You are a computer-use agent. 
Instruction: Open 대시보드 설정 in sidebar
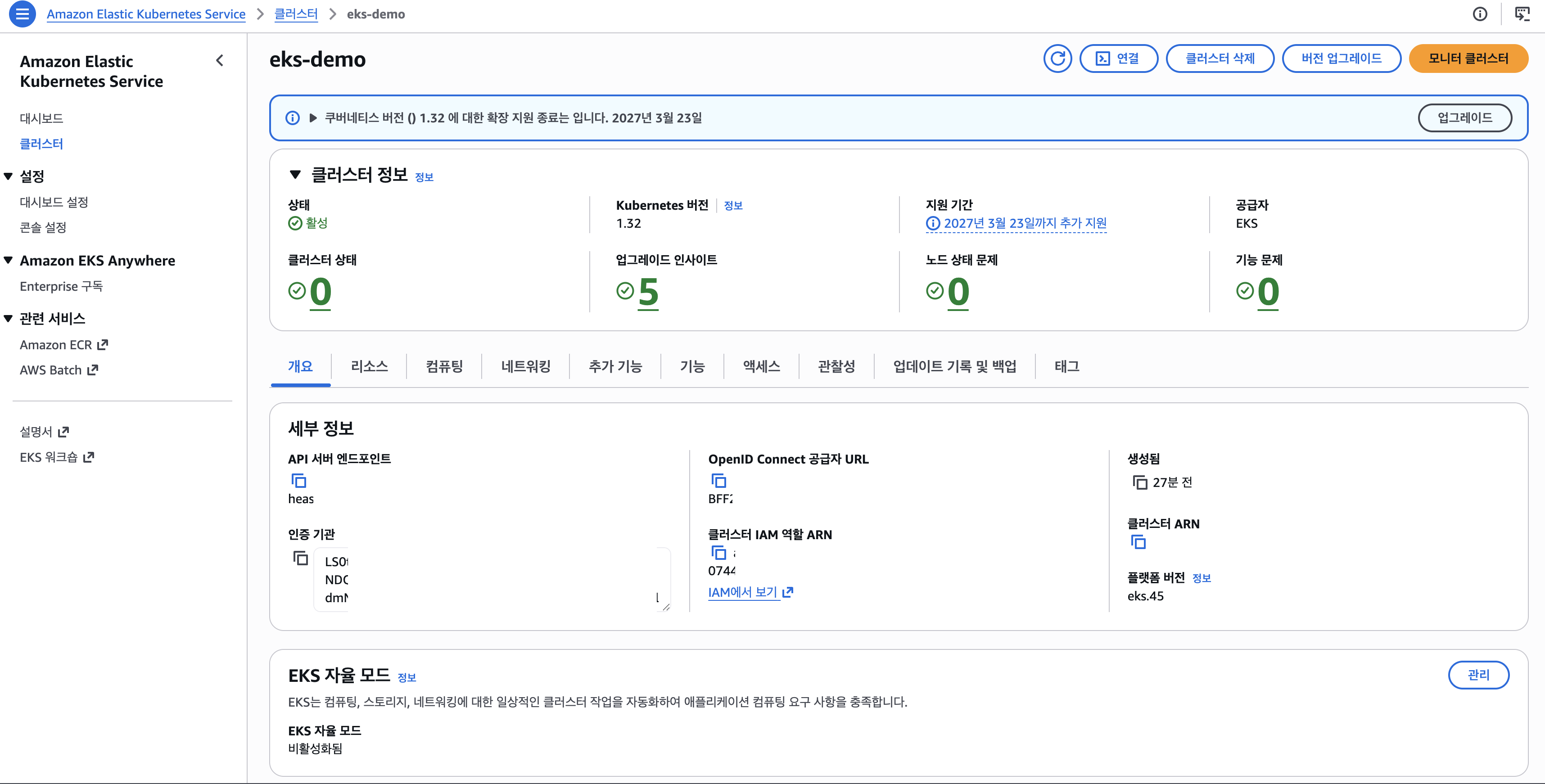[x=54, y=202]
